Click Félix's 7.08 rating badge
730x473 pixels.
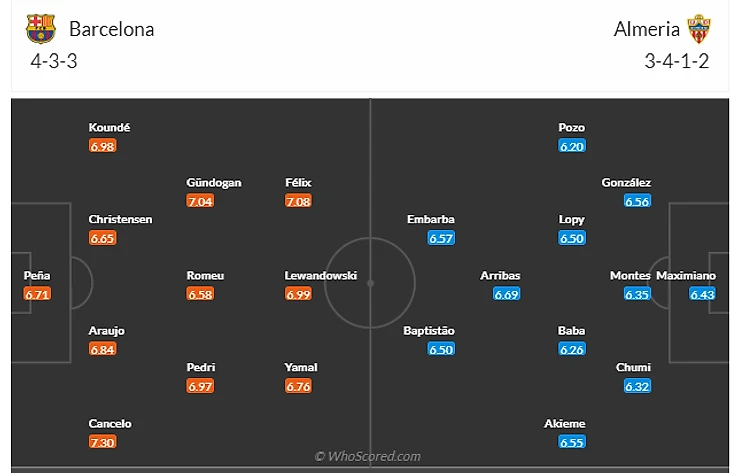[x=298, y=201]
